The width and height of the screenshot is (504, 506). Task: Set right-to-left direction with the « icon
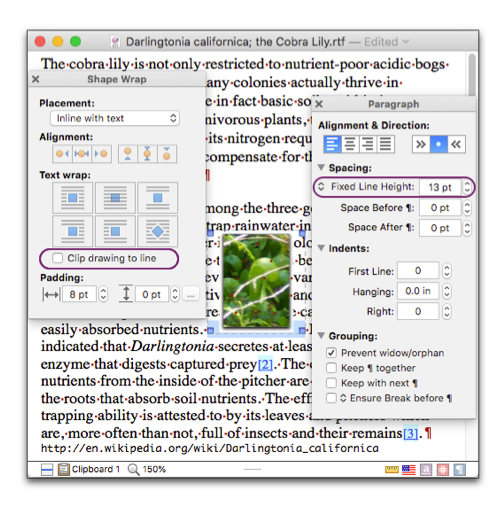click(x=456, y=144)
